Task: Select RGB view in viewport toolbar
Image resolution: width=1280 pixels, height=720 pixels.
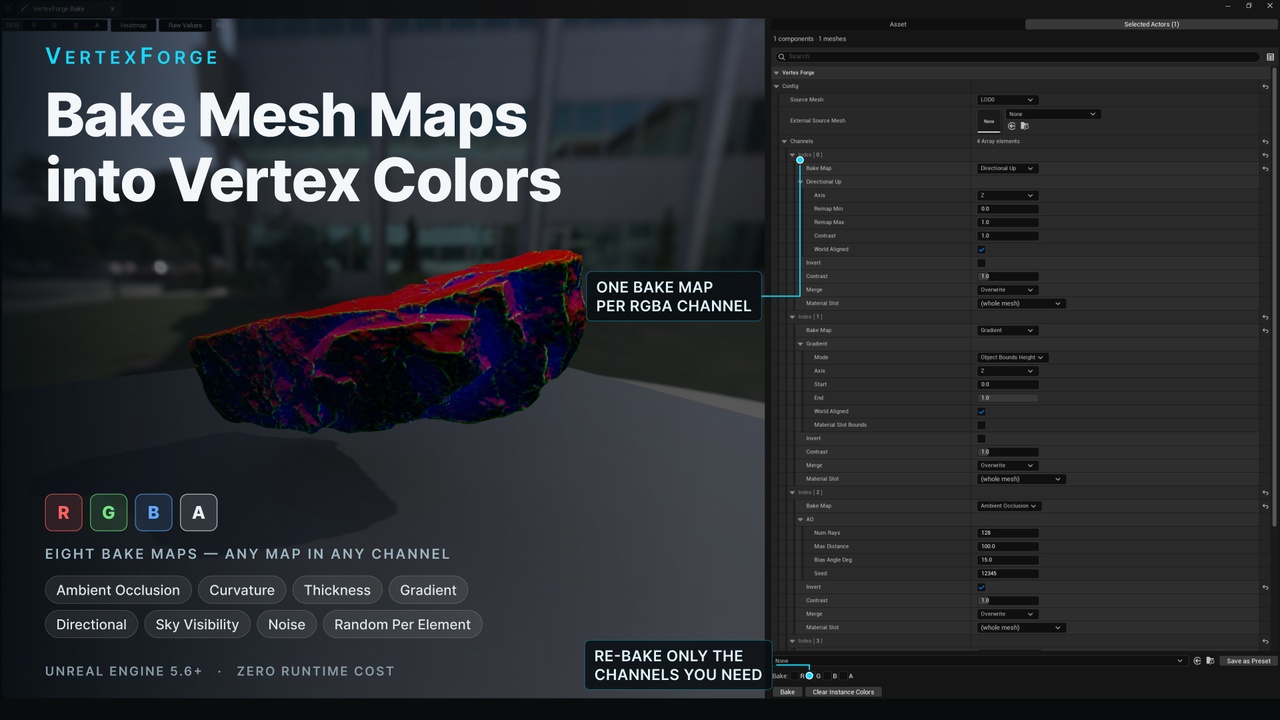Action: click(13, 25)
